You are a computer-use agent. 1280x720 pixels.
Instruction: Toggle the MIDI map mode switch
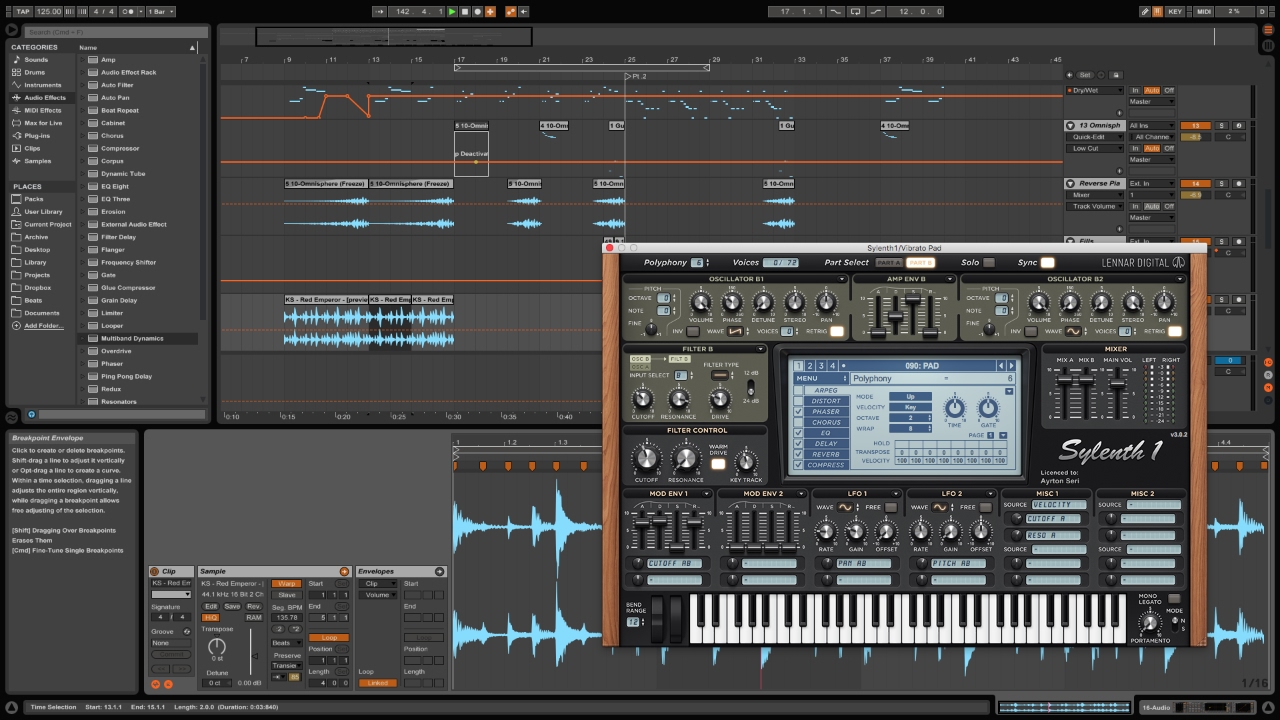1204,11
